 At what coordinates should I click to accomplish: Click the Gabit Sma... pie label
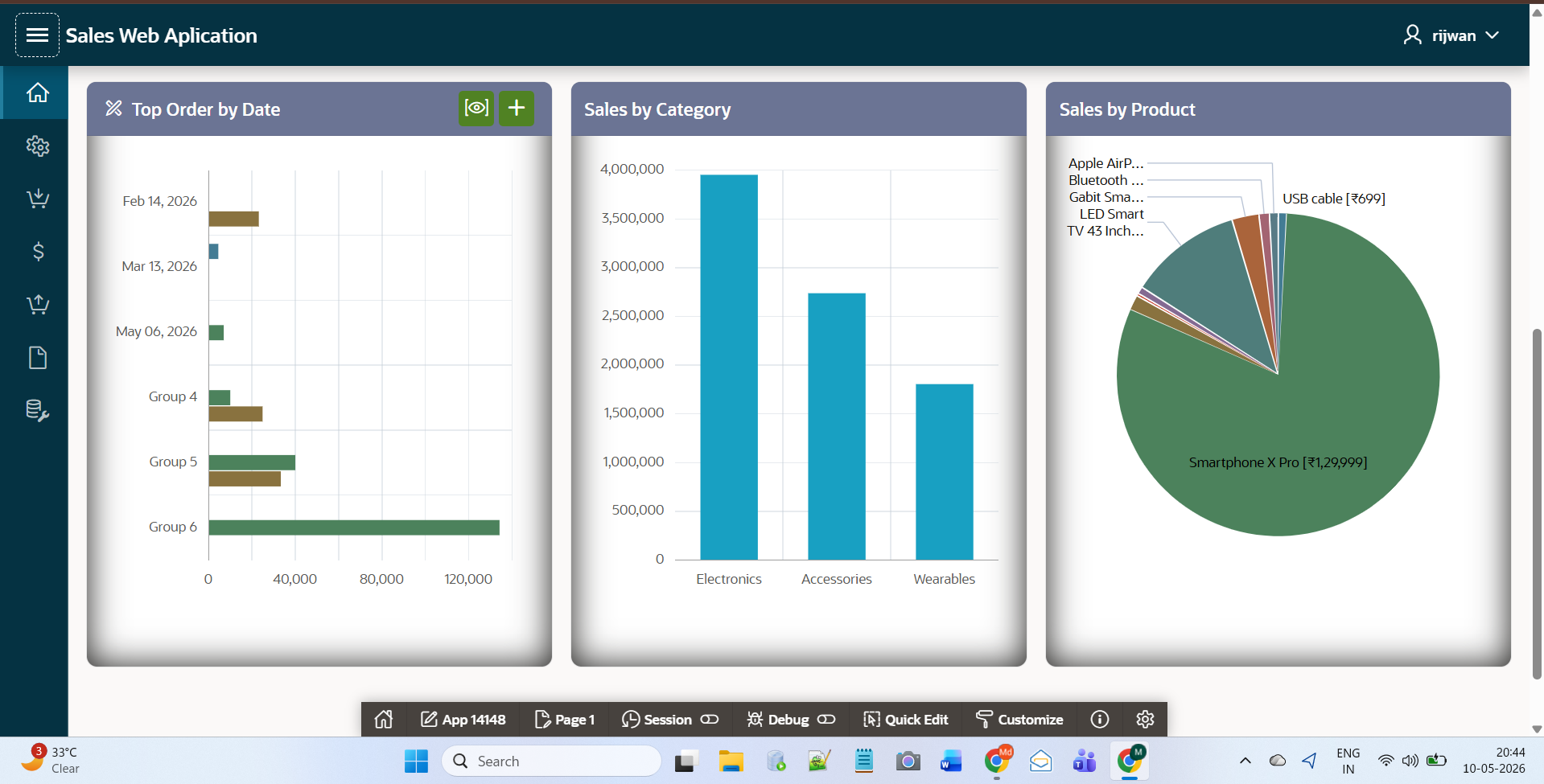coord(1106,197)
